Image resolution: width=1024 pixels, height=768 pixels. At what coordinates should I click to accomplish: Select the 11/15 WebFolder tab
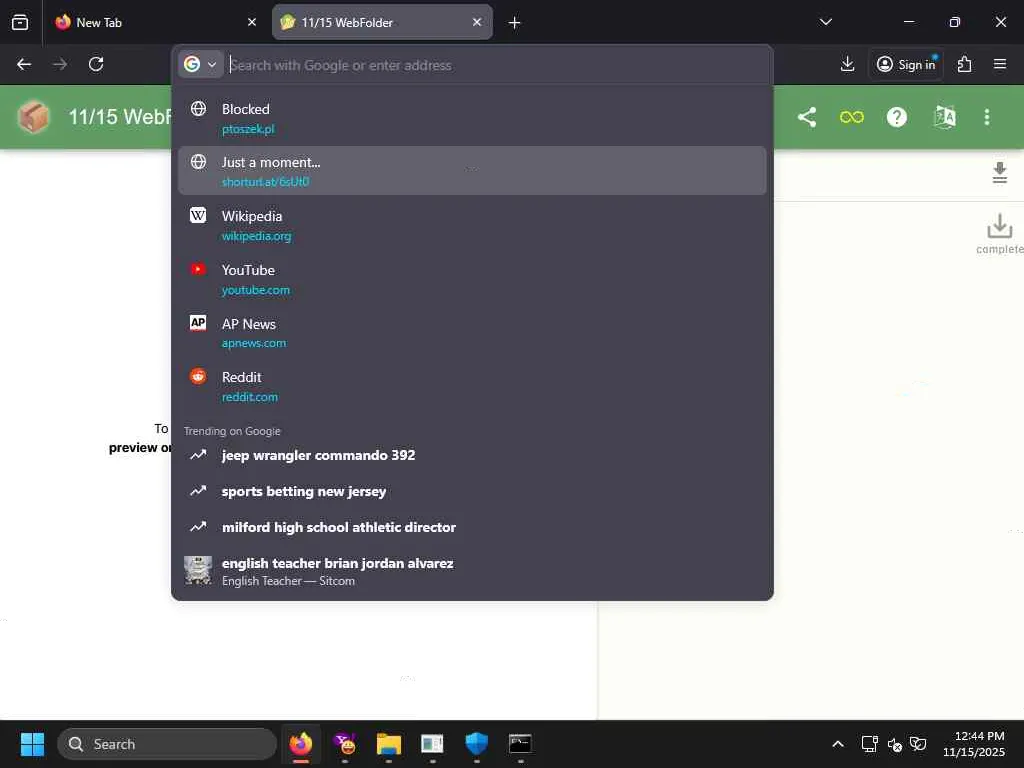[x=382, y=22]
